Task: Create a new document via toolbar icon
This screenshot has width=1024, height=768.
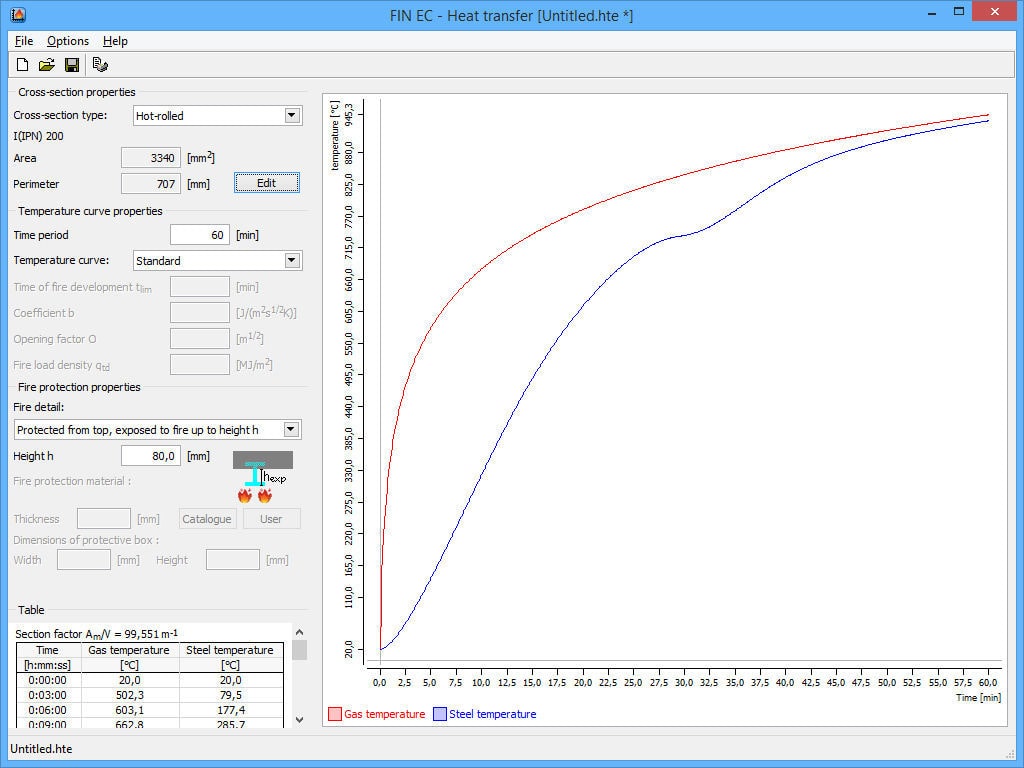Action: click(21, 64)
